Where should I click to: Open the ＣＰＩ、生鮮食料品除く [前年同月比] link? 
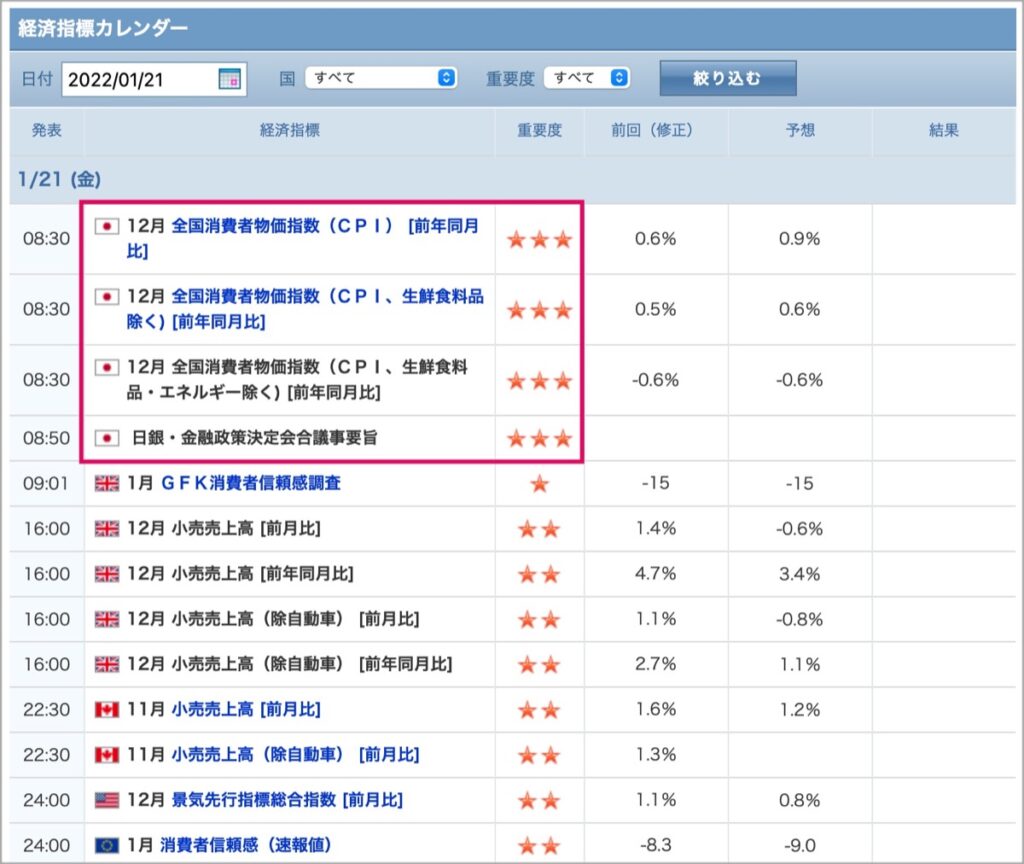tap(305, 309)
